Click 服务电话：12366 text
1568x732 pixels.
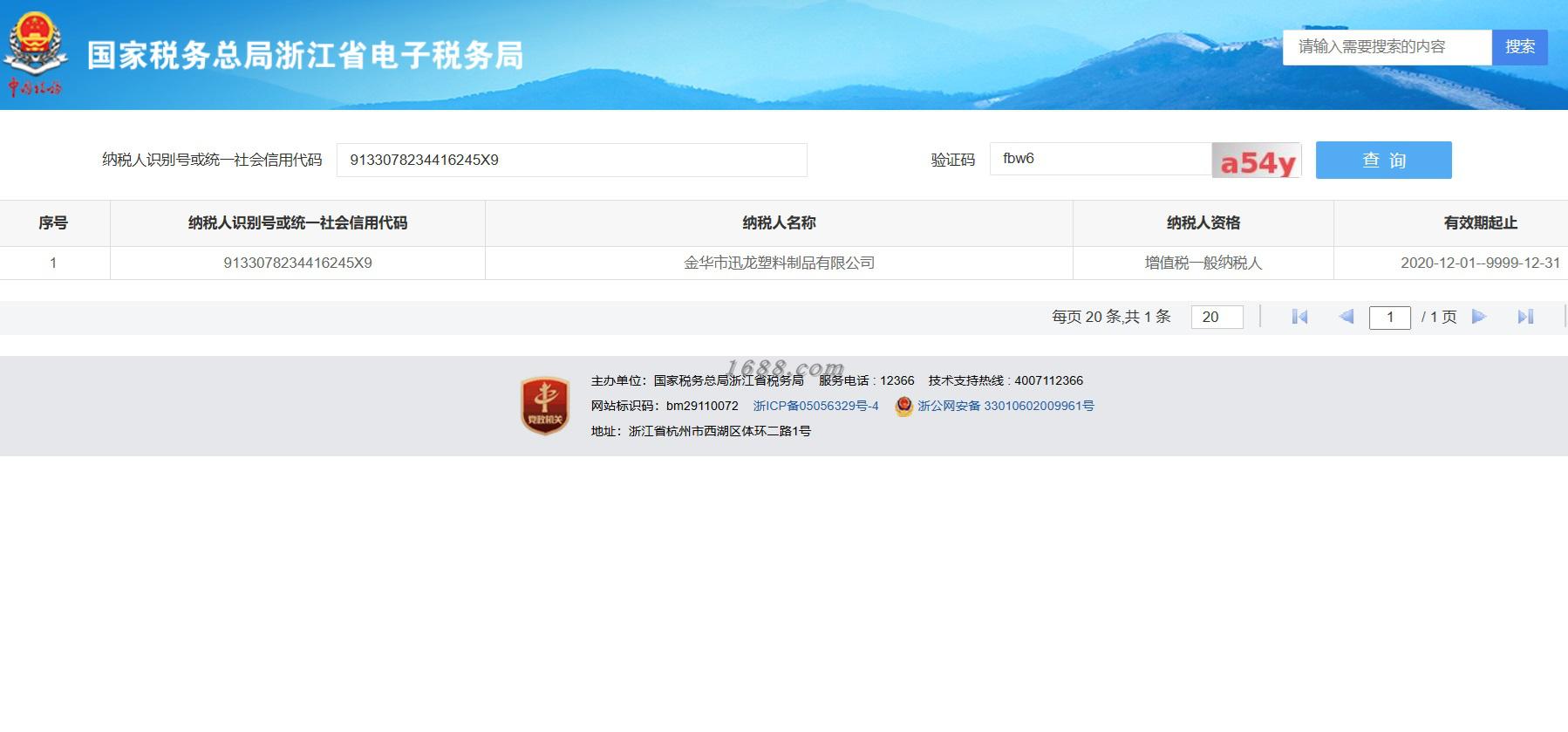867,380
